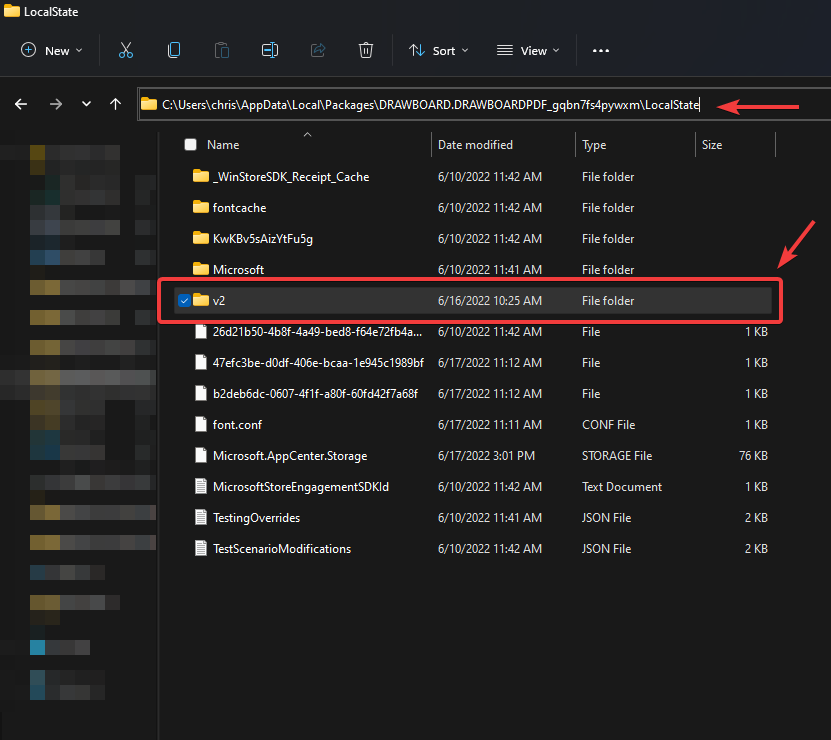Screen dimensions: 831x740
Task: Sort by the Size column header
Action: tap(711, 145)
